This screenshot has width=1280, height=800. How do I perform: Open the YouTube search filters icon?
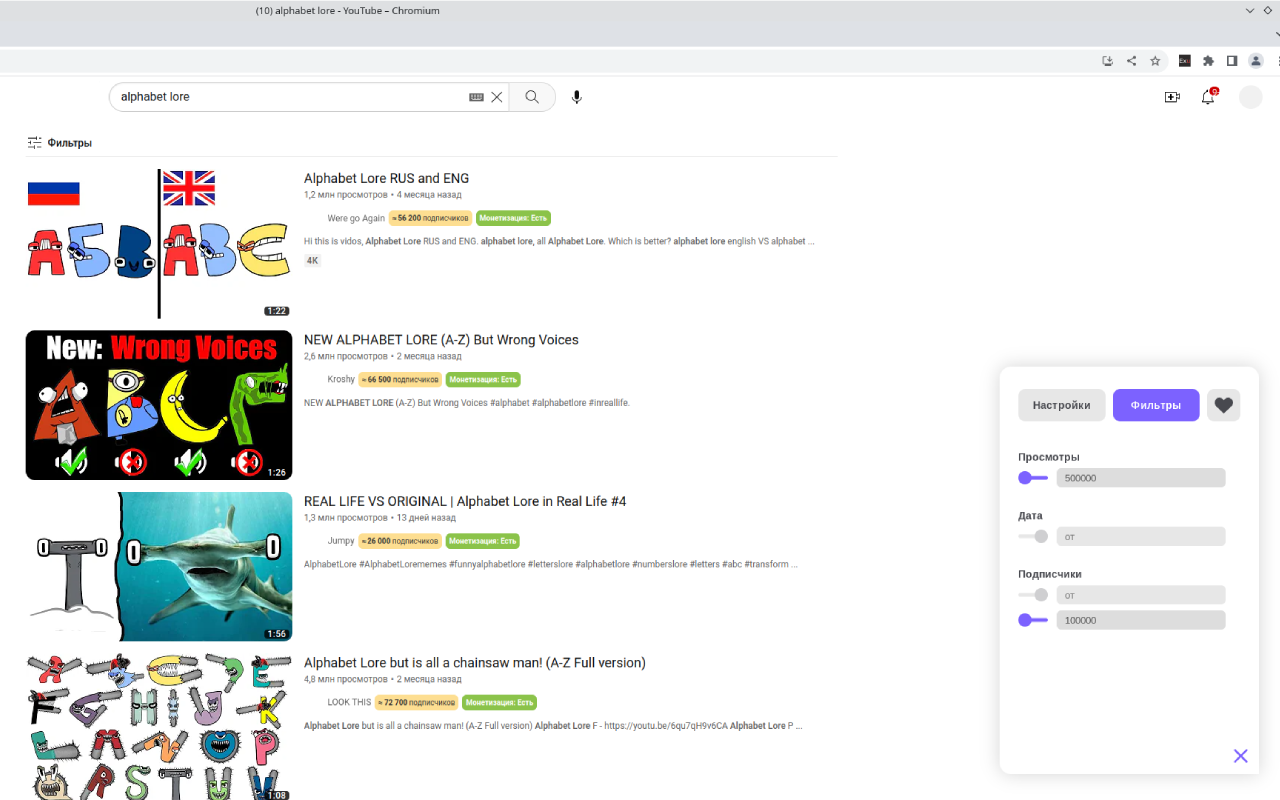tap(35, 143)
